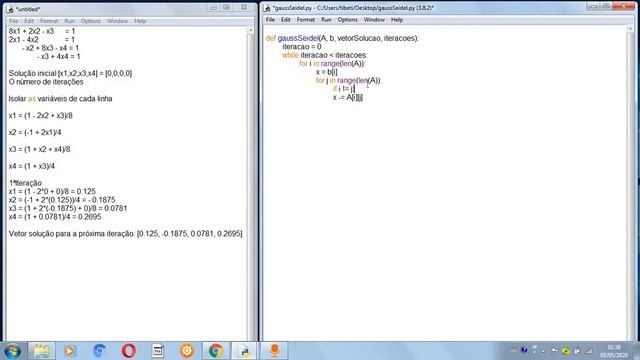Click scroll-up arrow in gaussSeidel.py scrollbar
640x360 pixels.
(x=631, y=29)
